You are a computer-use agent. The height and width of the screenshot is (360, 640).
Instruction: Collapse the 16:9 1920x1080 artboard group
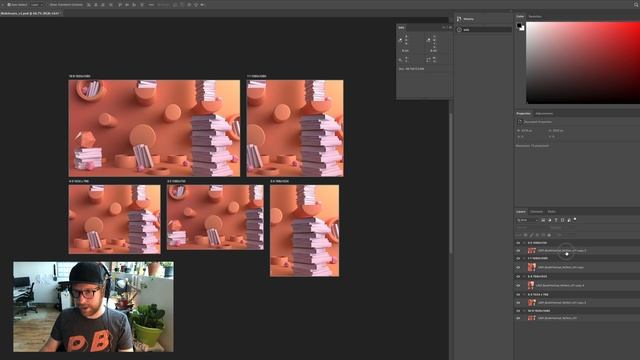click(524, 311)
